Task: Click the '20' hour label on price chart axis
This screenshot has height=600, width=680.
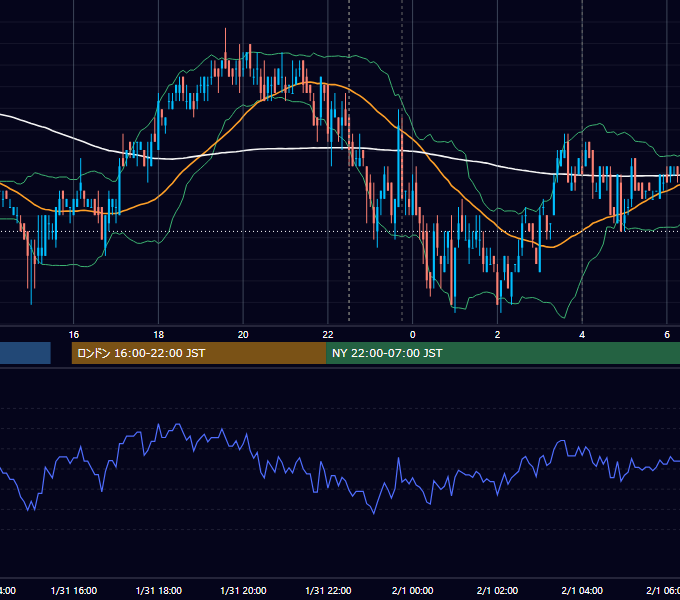Action: [x=243, y=335]
